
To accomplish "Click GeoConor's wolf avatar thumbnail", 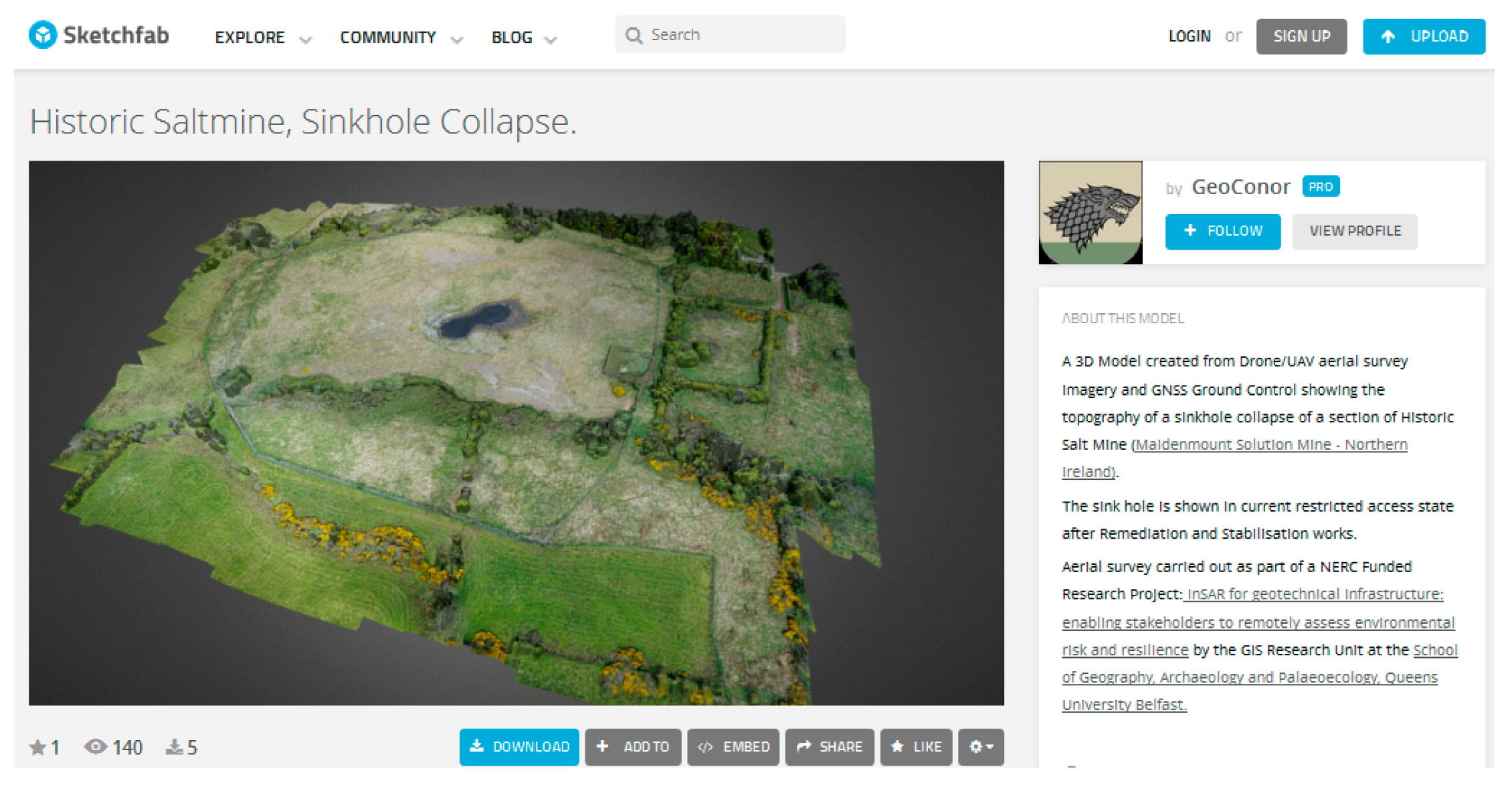I will click(1090, 213).
